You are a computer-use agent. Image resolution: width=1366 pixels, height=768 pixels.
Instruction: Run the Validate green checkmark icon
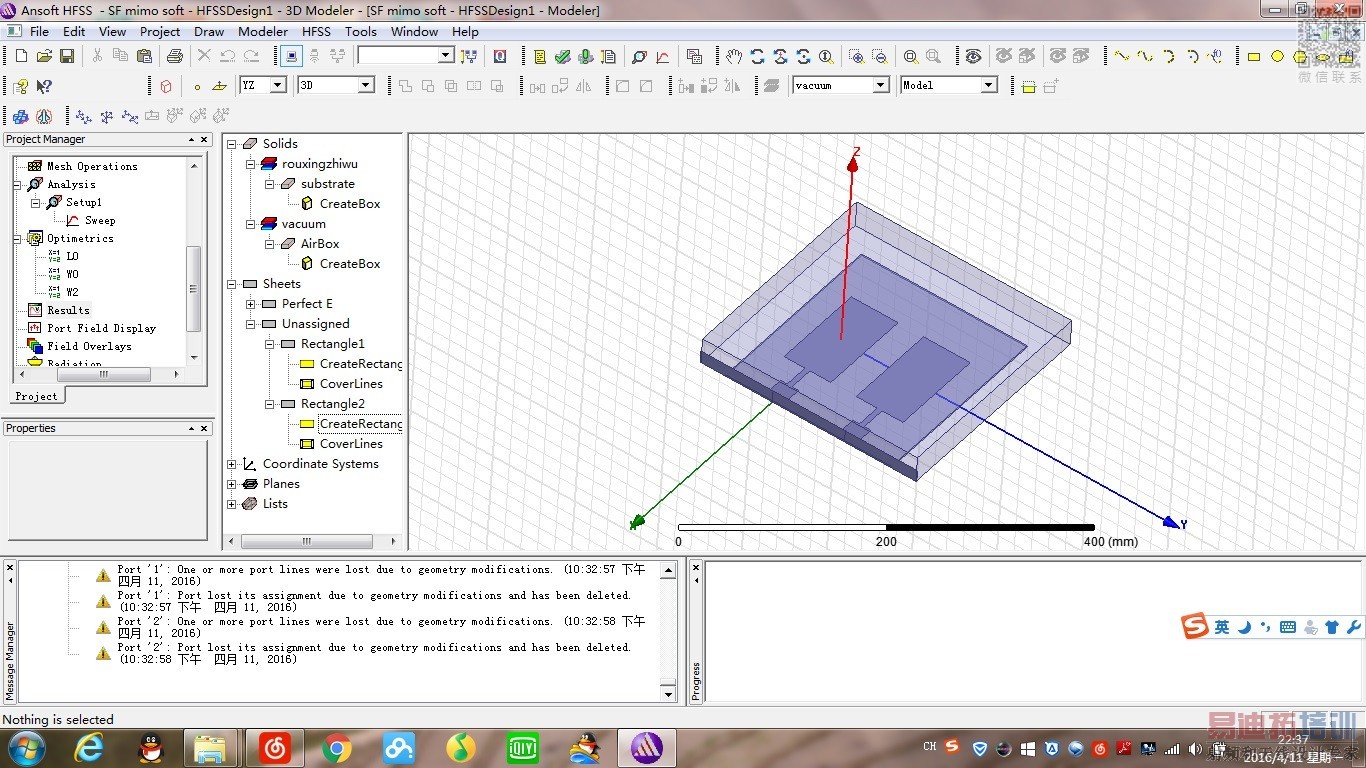tap(563, 57)
